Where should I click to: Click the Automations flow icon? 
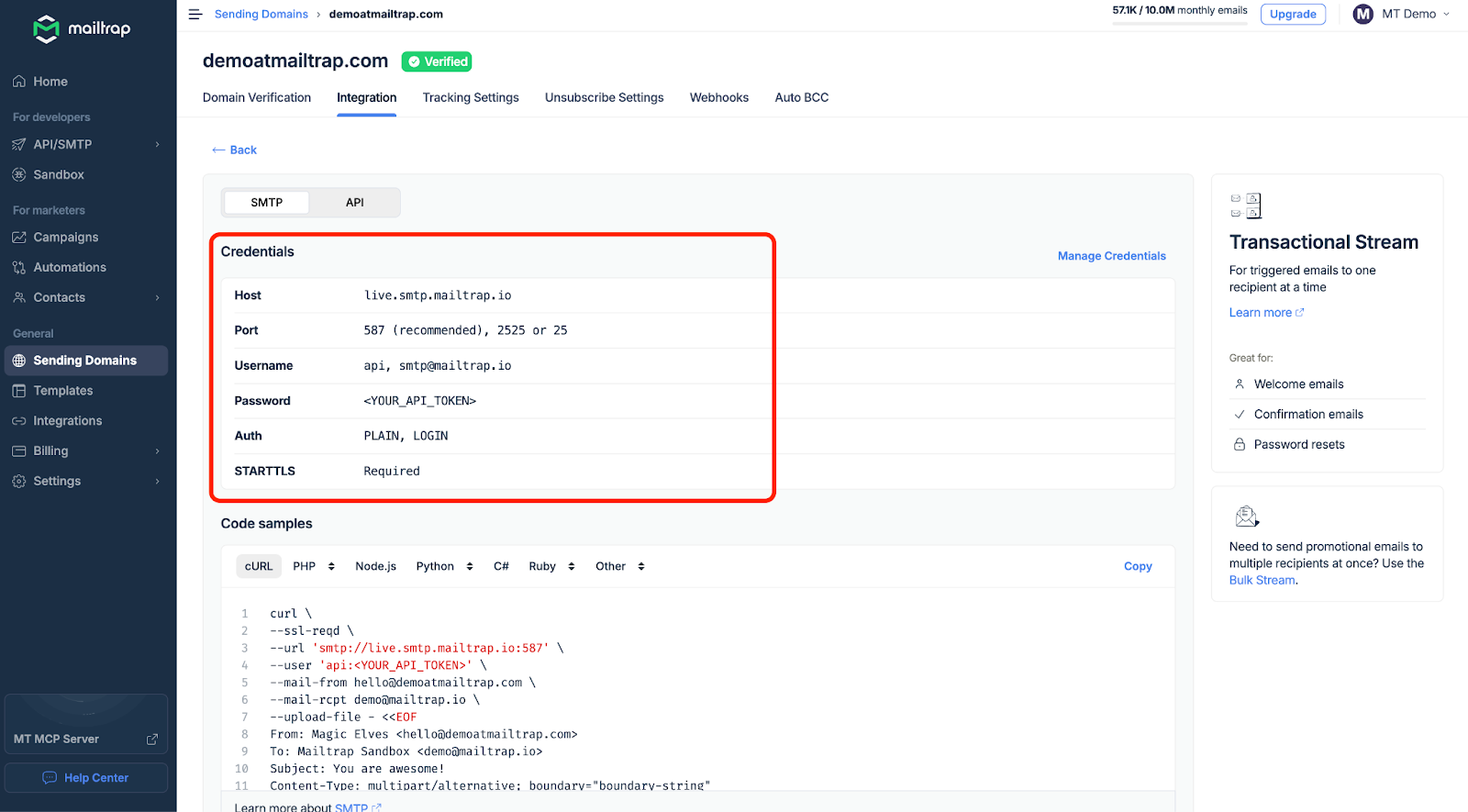(x=19, y=267)
